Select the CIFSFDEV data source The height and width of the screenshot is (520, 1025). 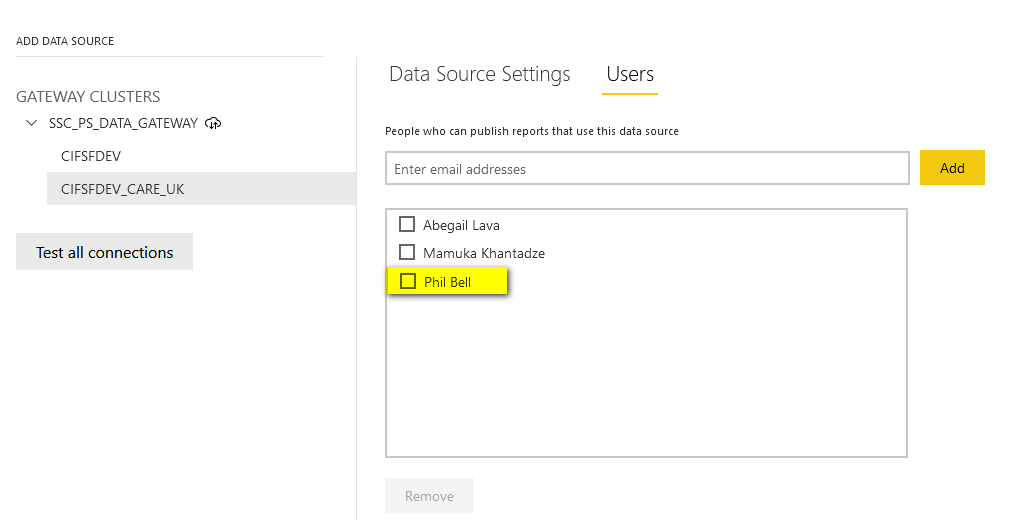[91, 156]
